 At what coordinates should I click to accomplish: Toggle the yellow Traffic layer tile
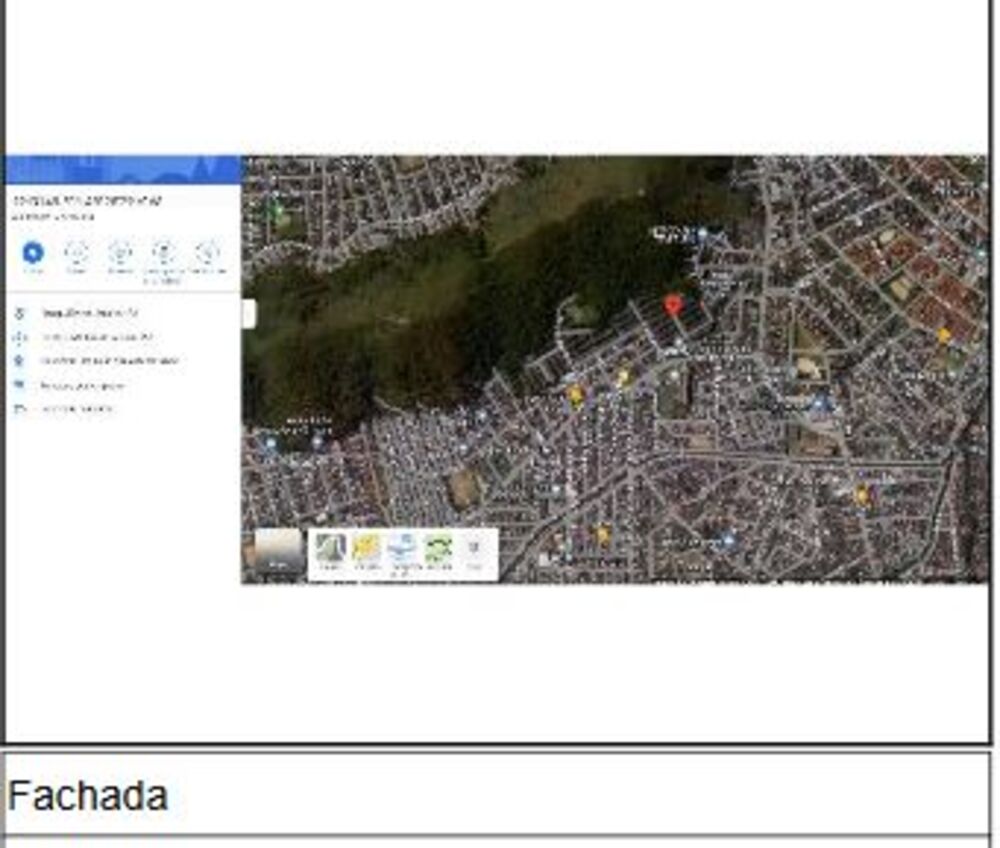click(x=367, y=549)
